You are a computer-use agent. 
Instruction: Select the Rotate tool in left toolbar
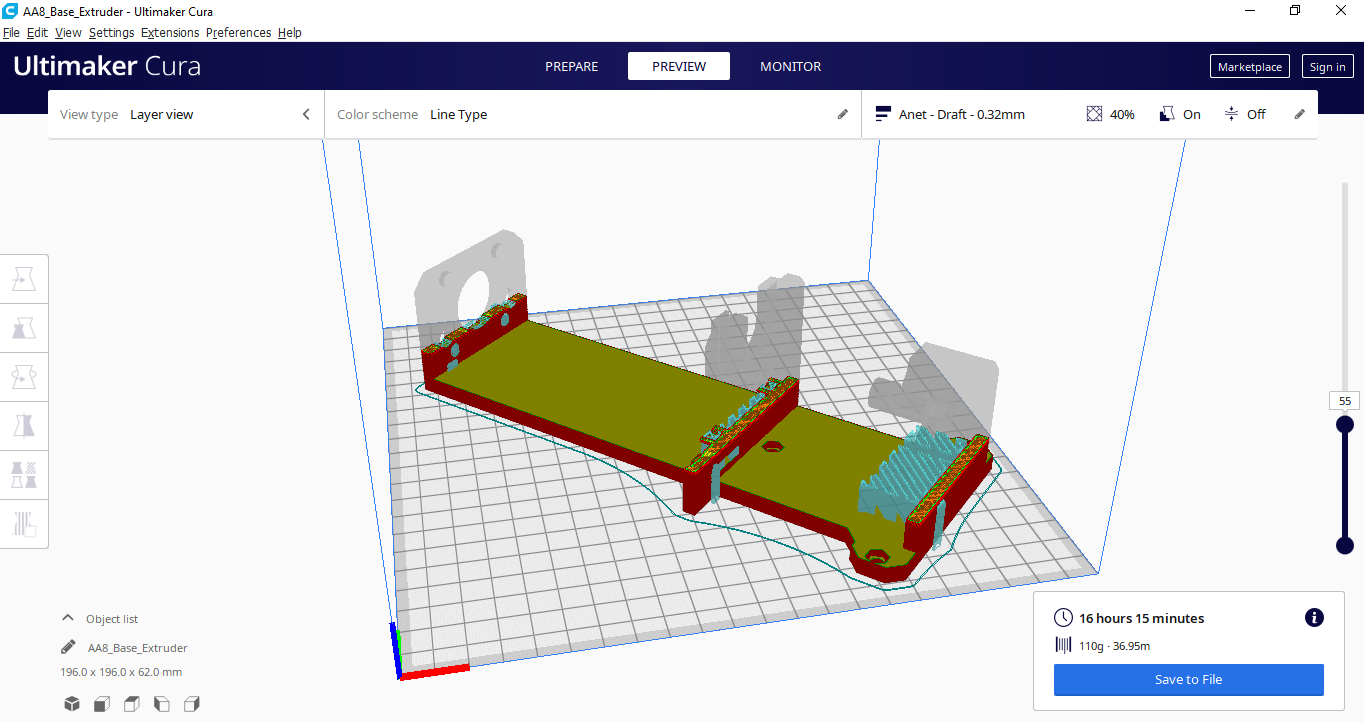click(24, 377)
